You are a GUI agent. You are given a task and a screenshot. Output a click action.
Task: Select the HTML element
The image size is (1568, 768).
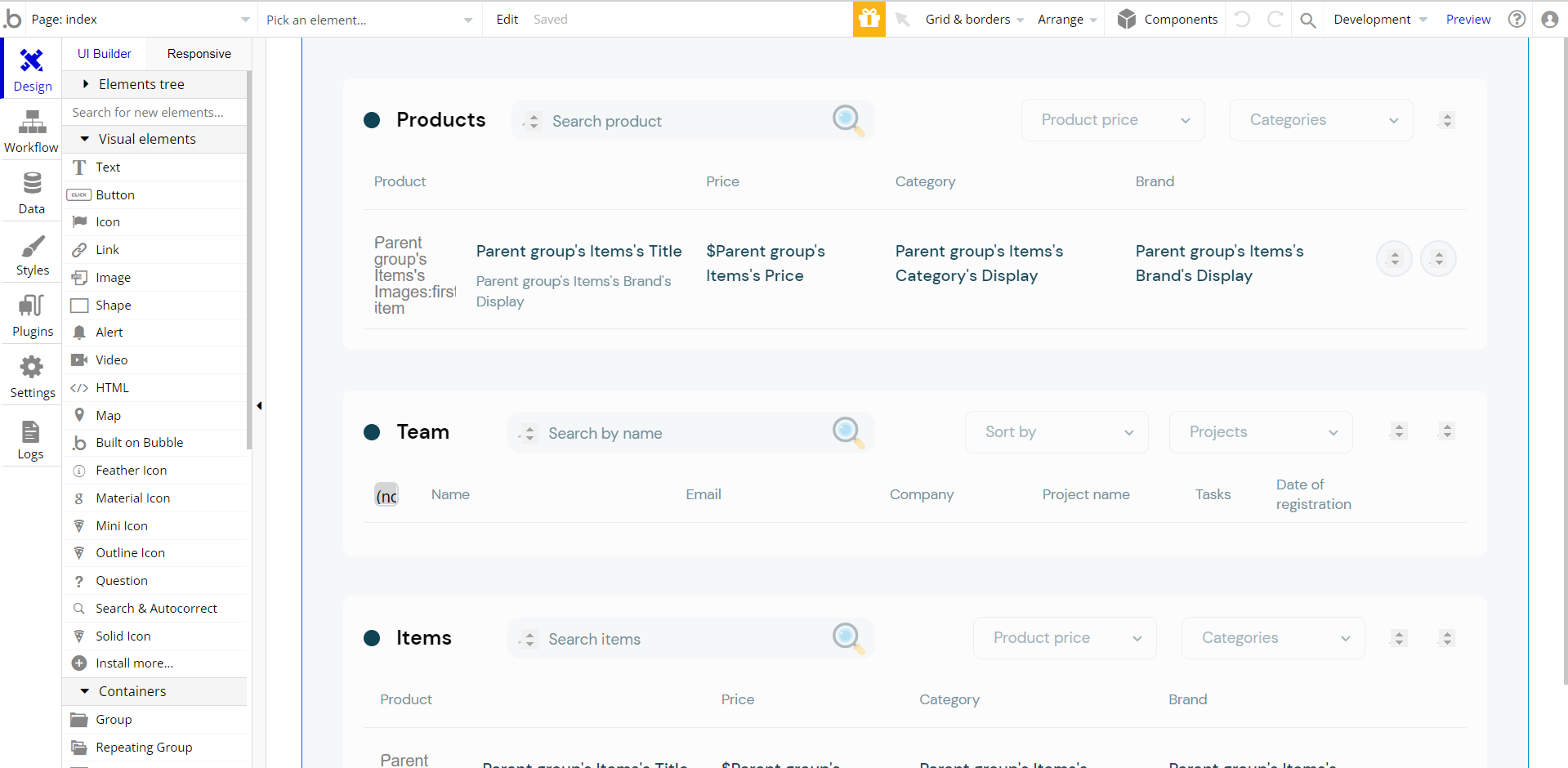click(155, 387)
